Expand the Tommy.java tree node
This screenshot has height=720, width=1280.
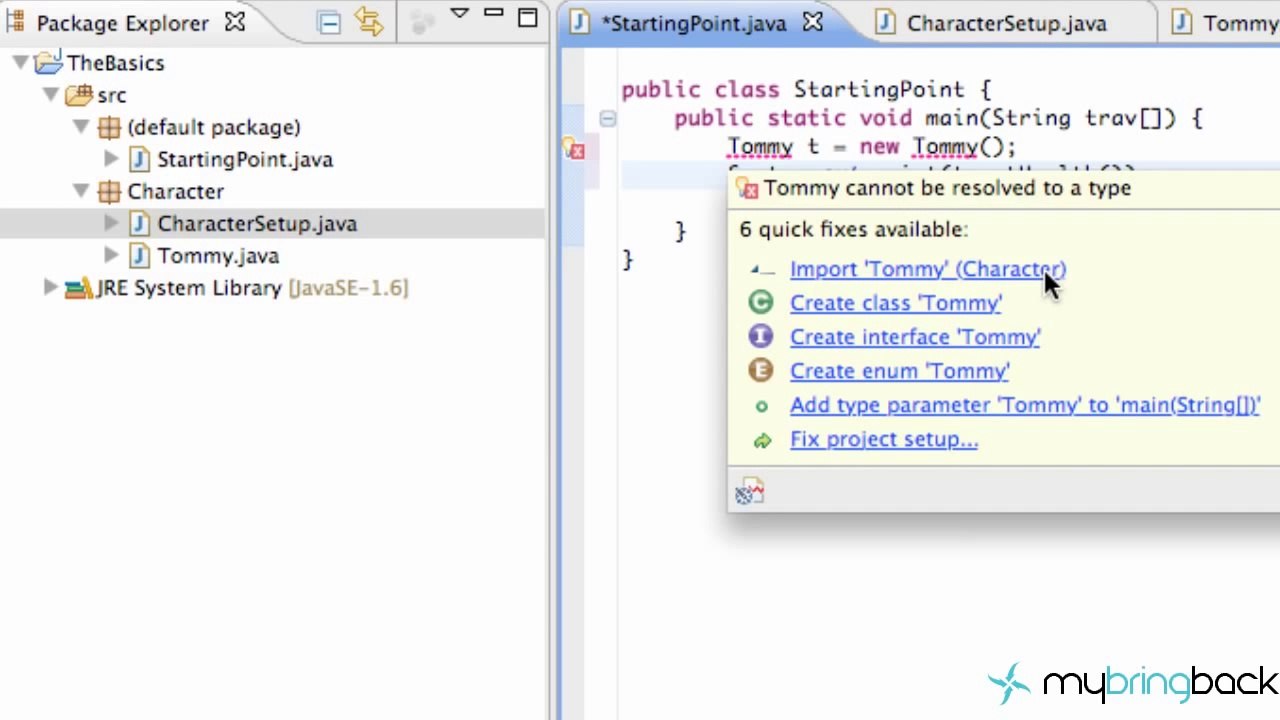tap(111, 255)
